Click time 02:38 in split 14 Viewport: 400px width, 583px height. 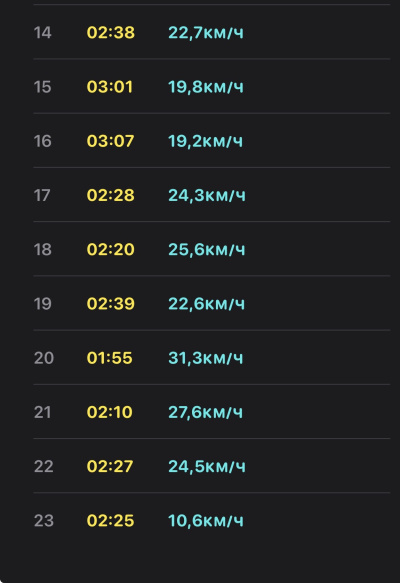(110, 33)
